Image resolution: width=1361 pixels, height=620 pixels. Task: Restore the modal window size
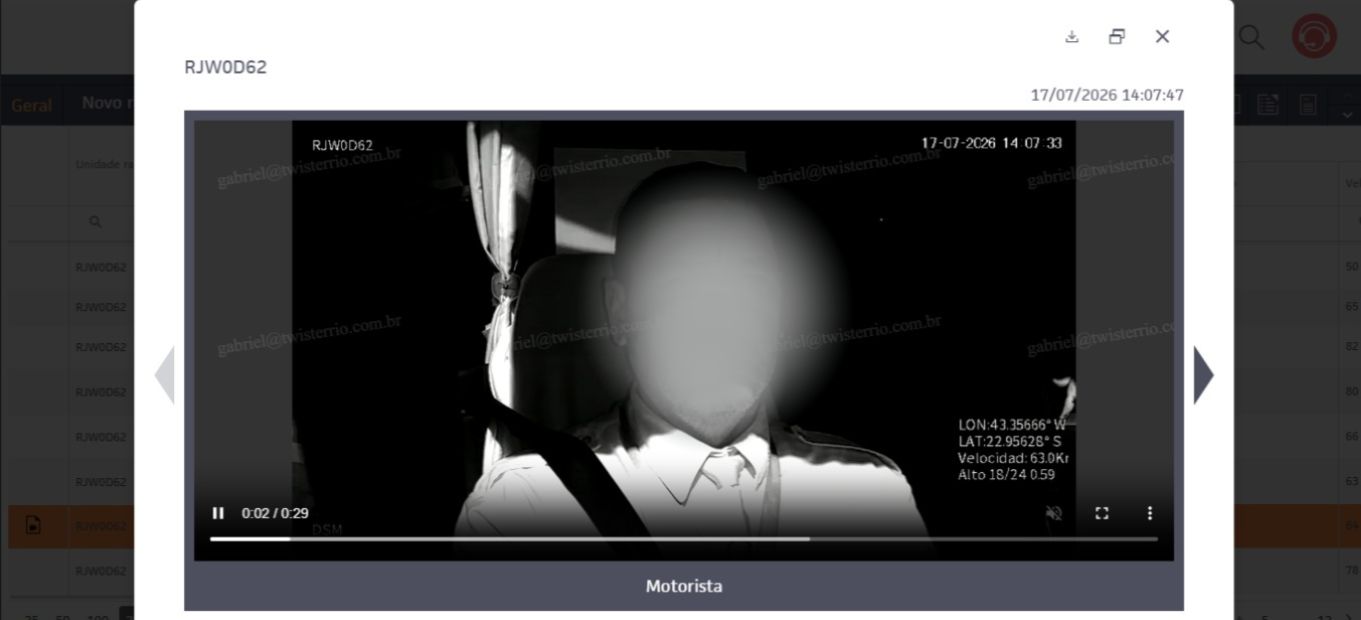click(1117, 37)
